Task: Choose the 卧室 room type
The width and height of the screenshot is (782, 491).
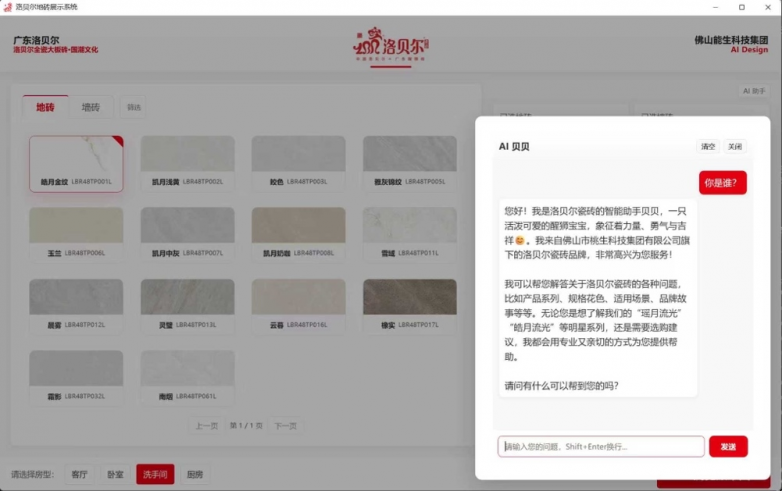Action: (x=115, y=474)
